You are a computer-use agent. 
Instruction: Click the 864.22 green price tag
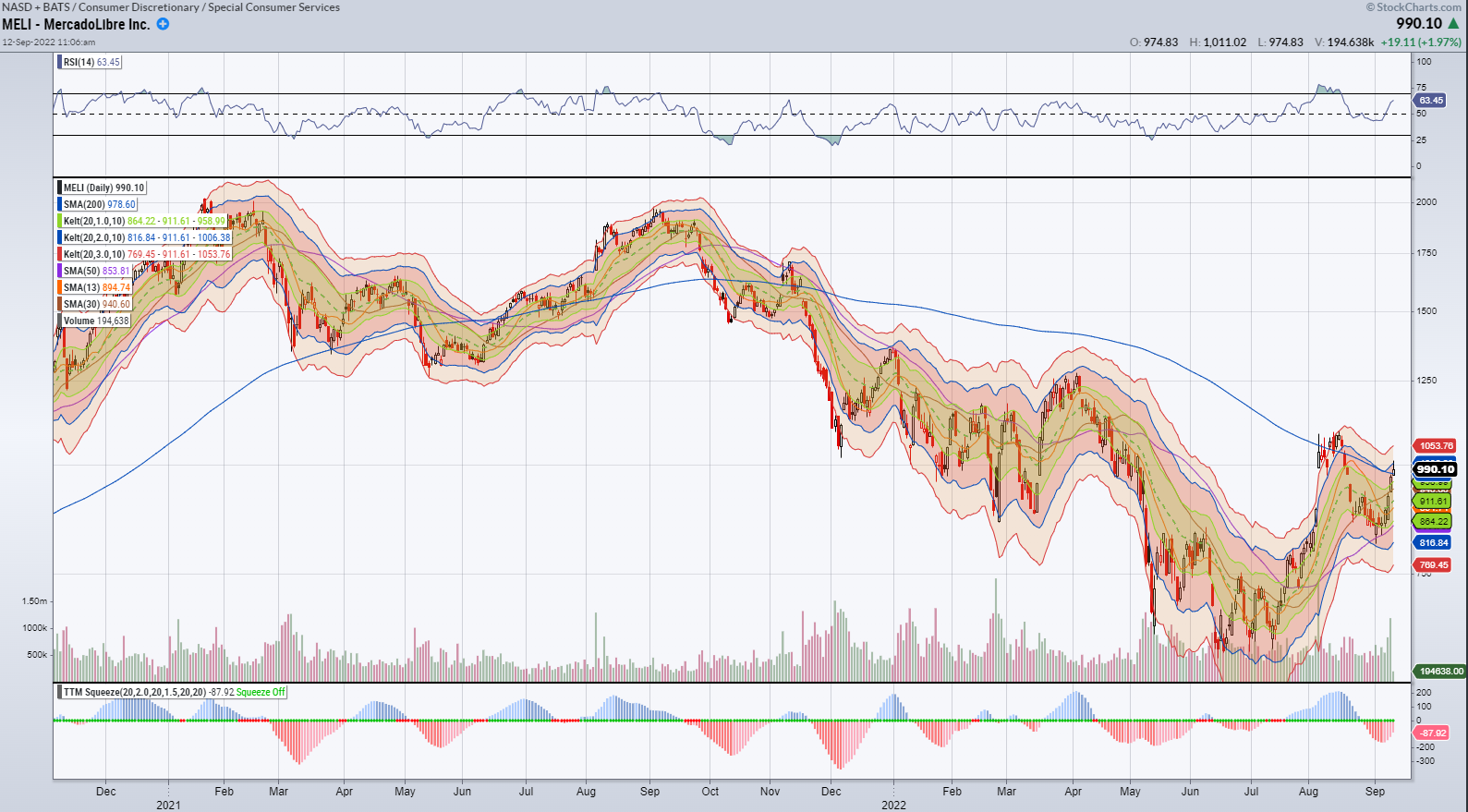point(1433,521)
